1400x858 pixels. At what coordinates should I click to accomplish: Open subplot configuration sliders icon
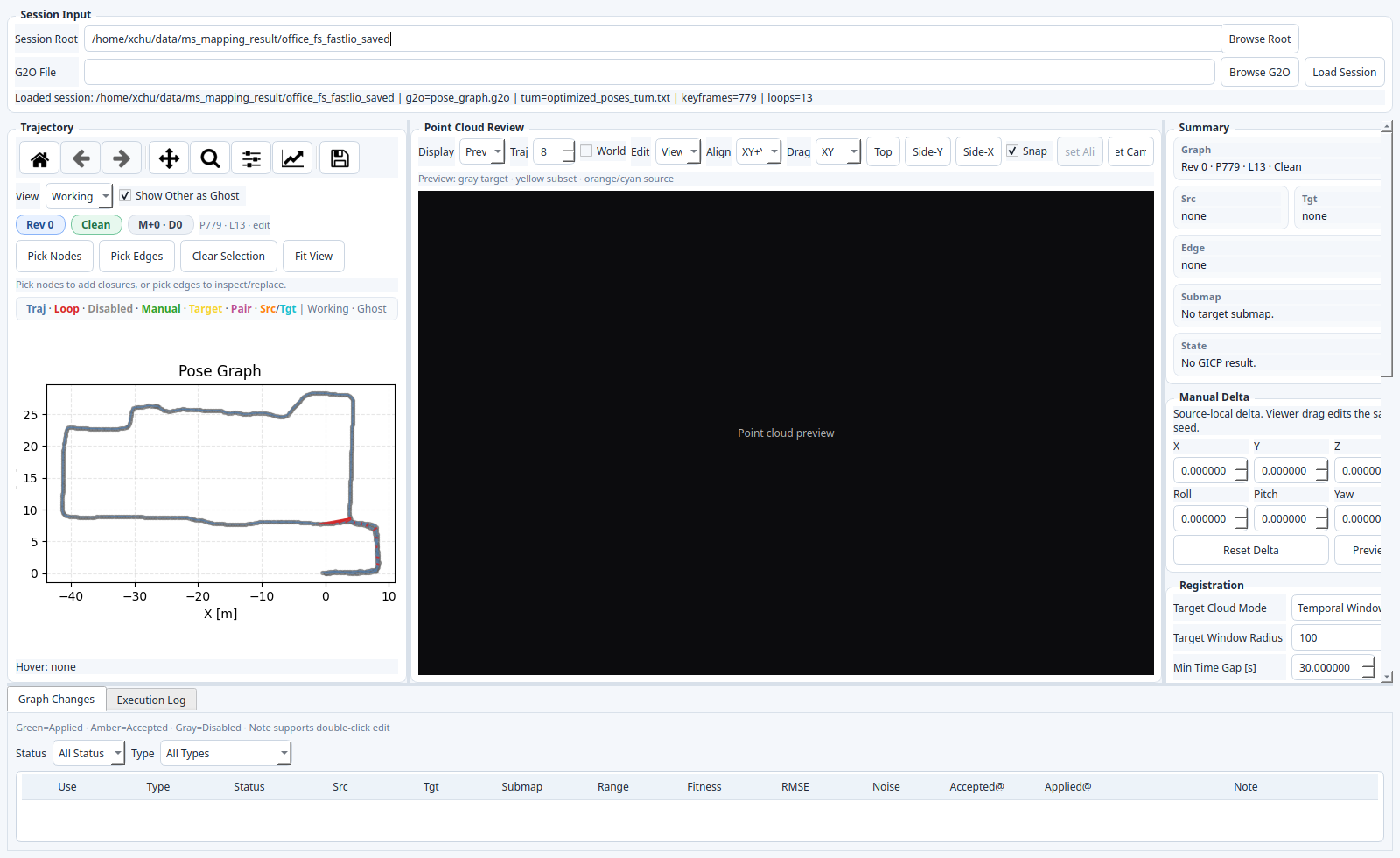251,158
